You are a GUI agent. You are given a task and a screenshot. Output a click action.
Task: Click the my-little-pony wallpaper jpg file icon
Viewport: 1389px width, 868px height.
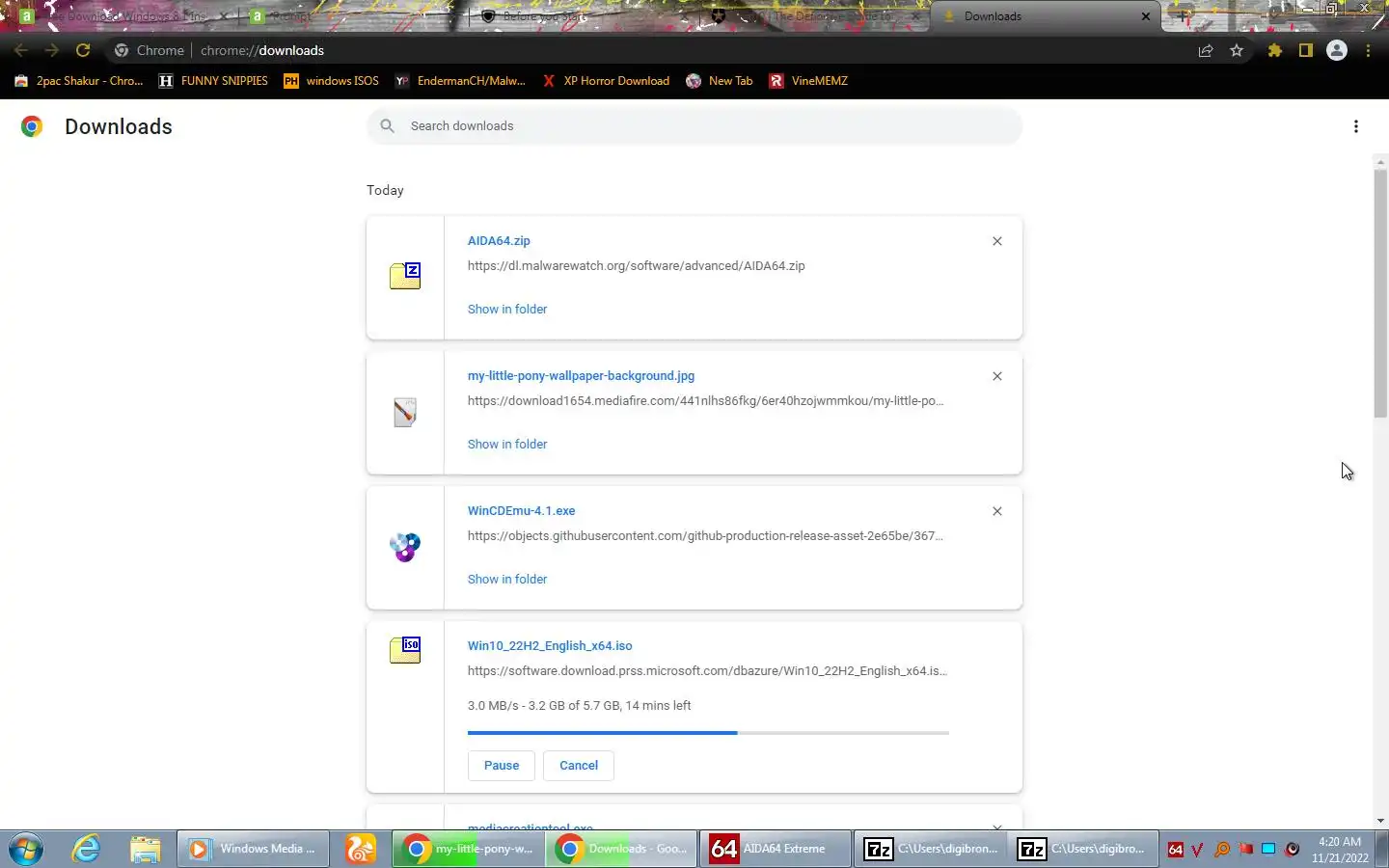(405, 412)
